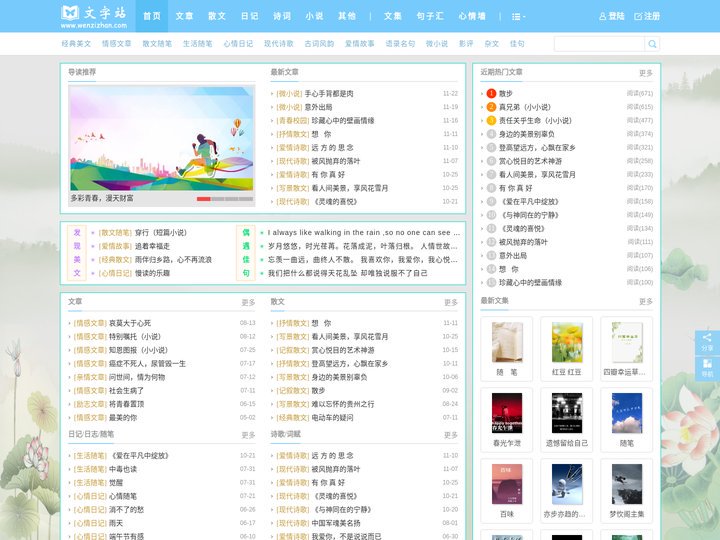Open hot article ranked 1 散步
Image resolution: width=720 pixels, height=540 pixels.
(506, 94)
